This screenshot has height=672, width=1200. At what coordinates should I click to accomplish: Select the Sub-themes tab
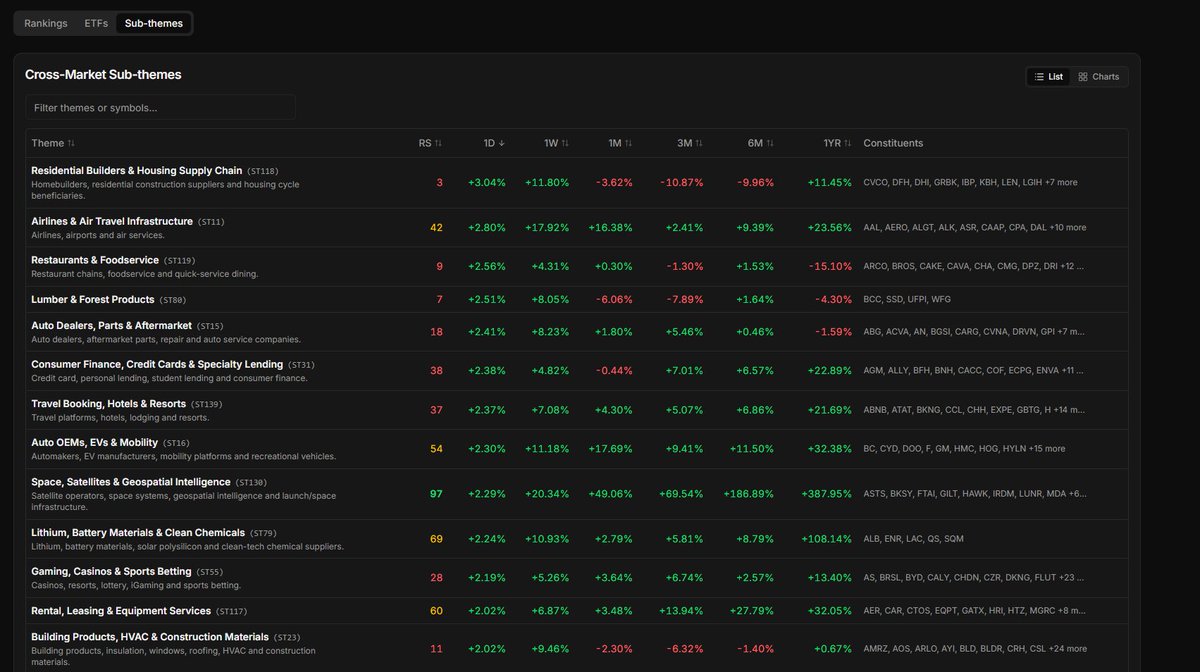(154, 23)
